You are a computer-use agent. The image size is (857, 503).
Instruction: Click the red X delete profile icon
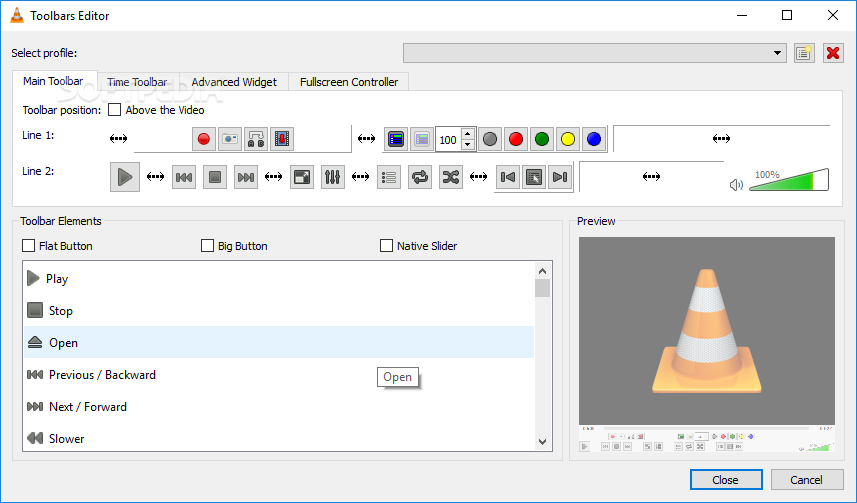833,53
